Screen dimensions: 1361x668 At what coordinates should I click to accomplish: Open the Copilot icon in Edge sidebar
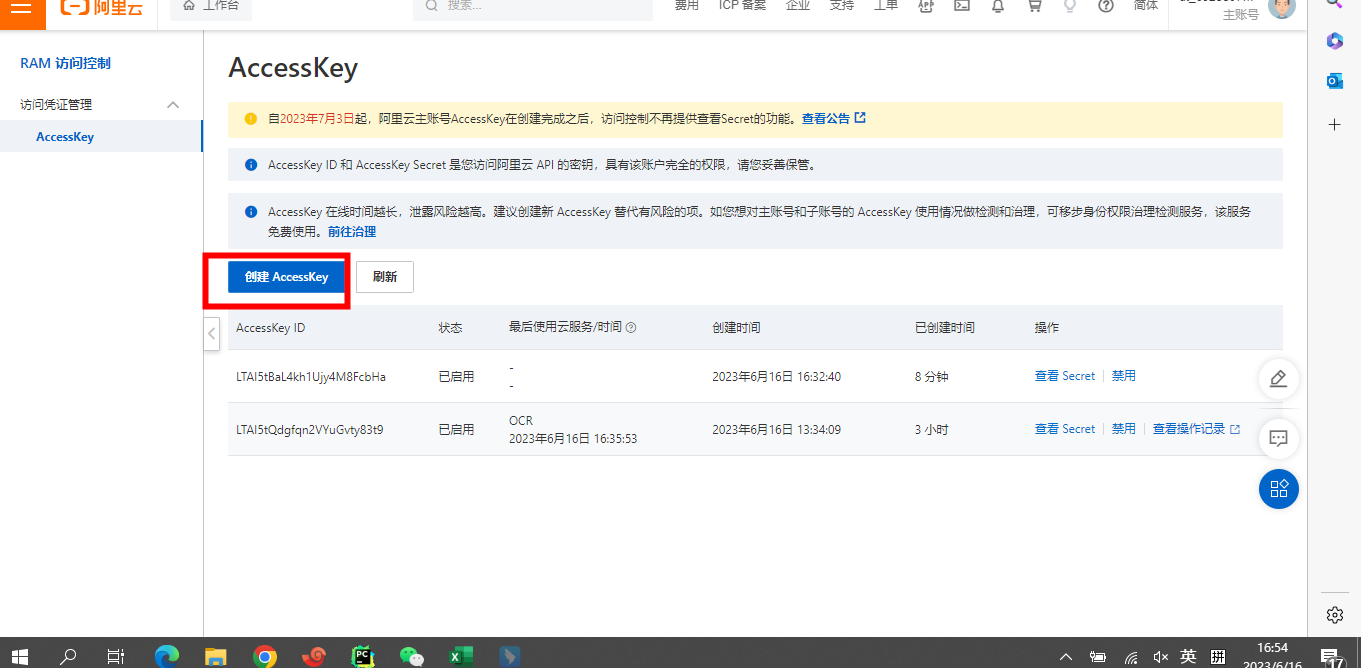(x=1334, y=40)
